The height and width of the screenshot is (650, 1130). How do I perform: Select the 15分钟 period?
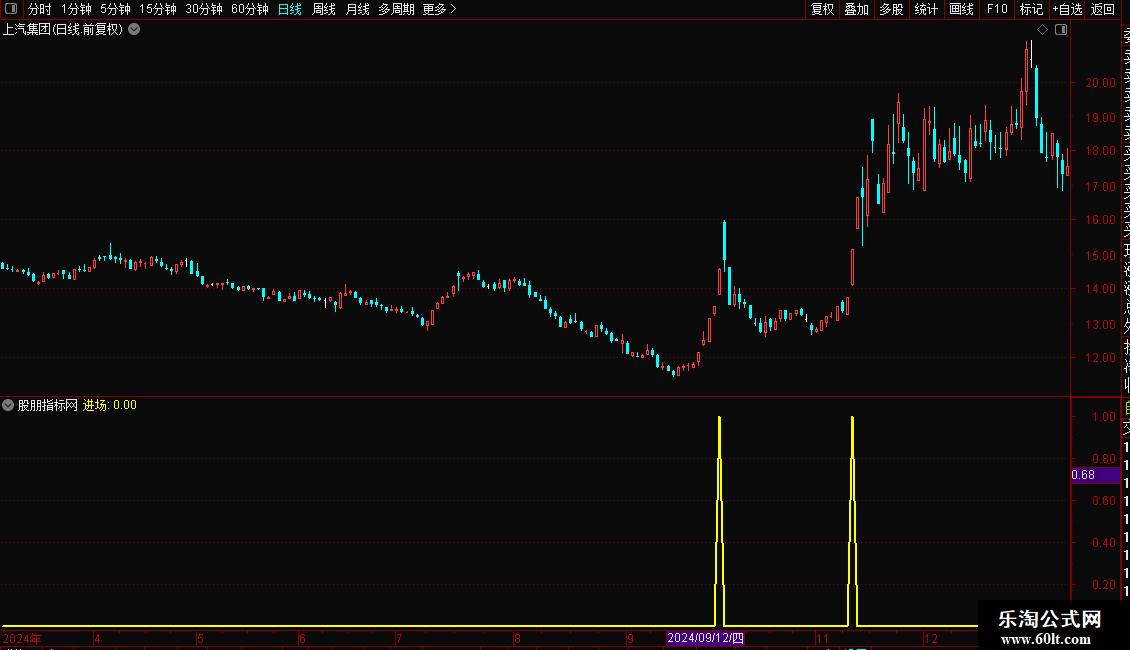point(158,9)
